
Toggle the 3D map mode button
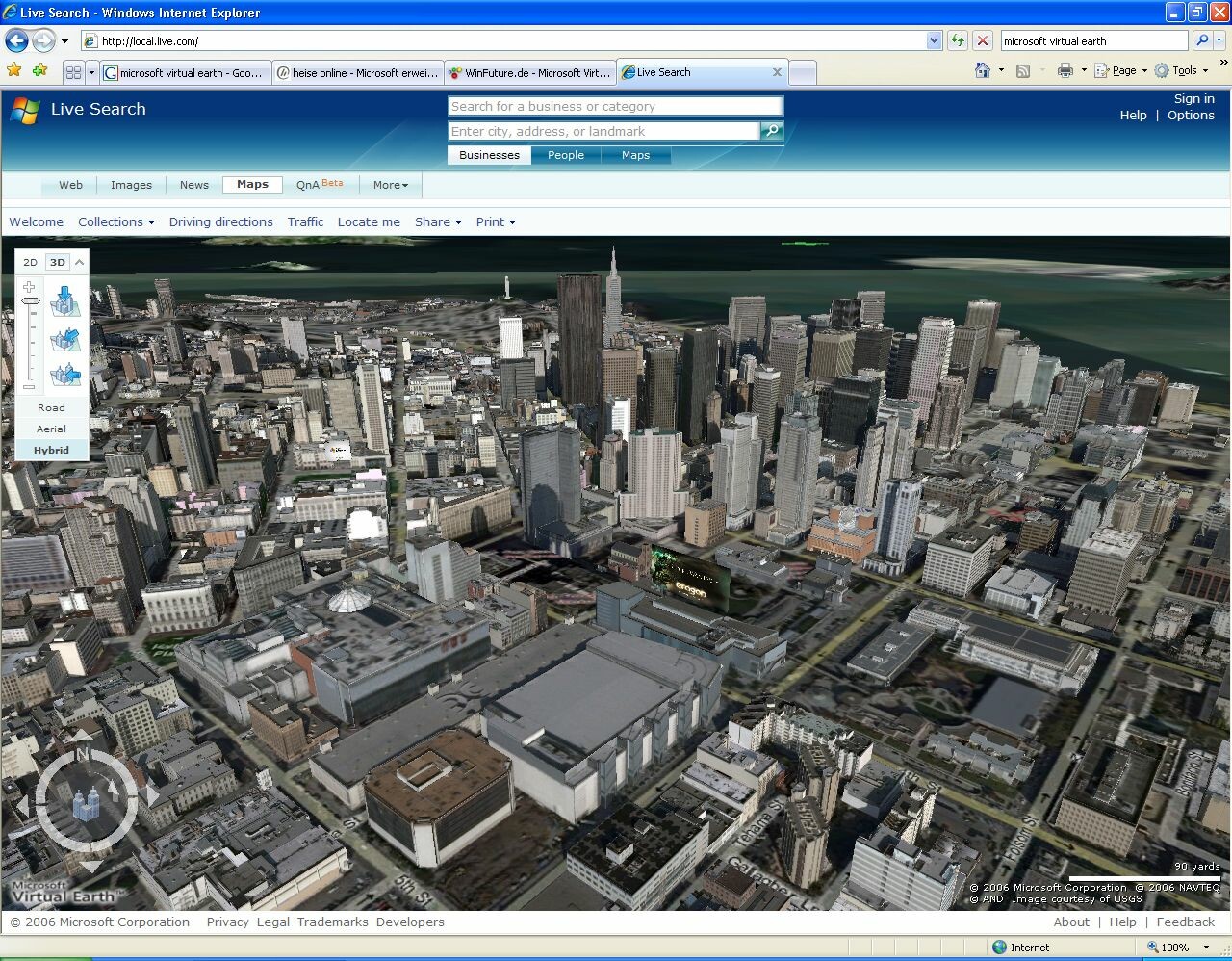coord(58,262)
